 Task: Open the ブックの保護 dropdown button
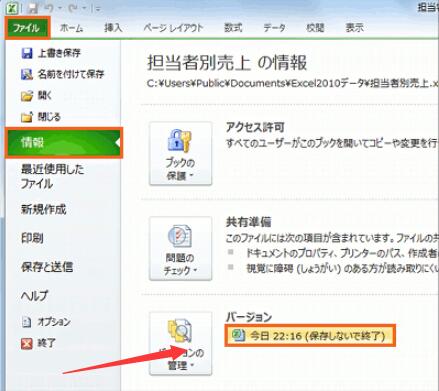(180, 153)
